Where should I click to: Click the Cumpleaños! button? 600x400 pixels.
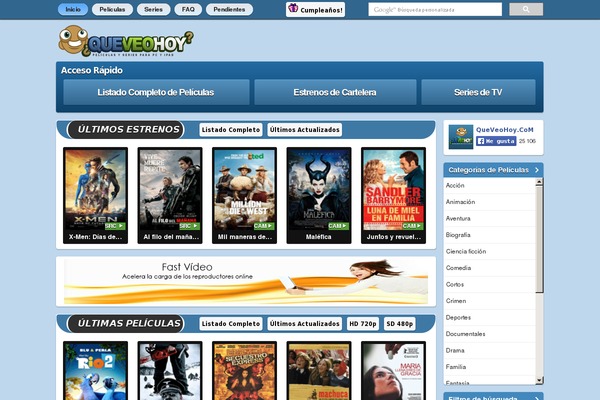pos(315,10)
